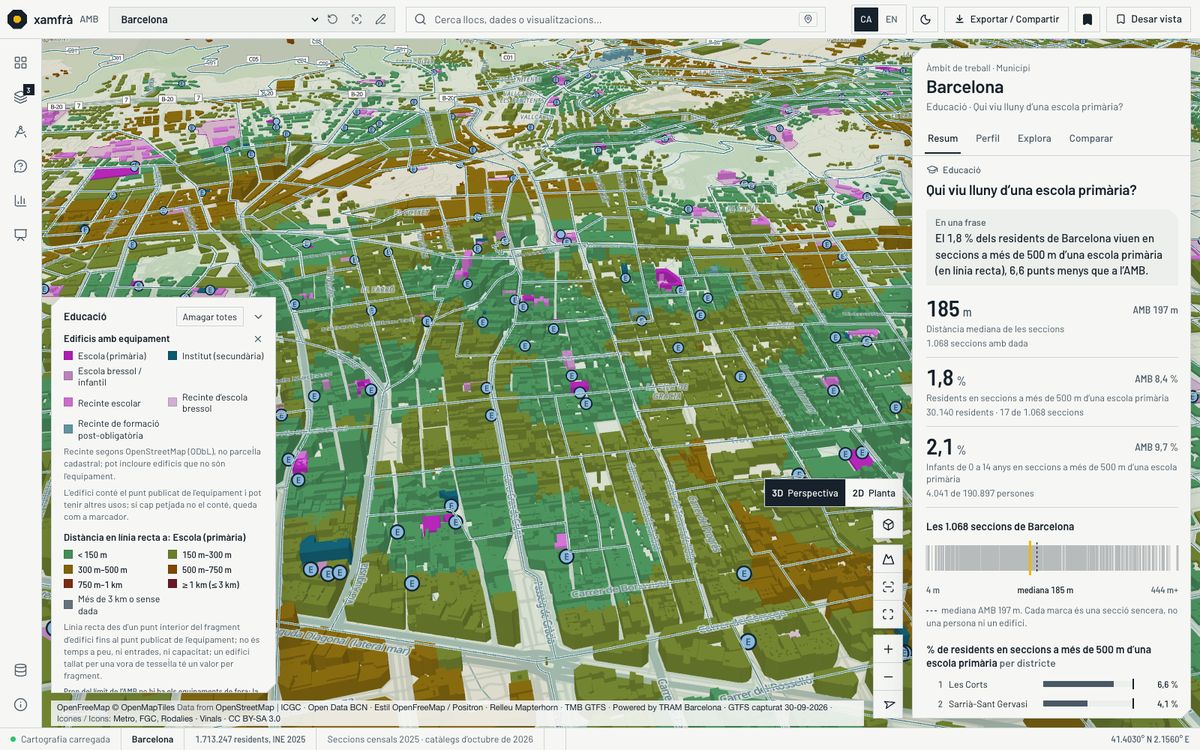Zoom out with the minus map button

pyautogui.click(x=888, y=677)
